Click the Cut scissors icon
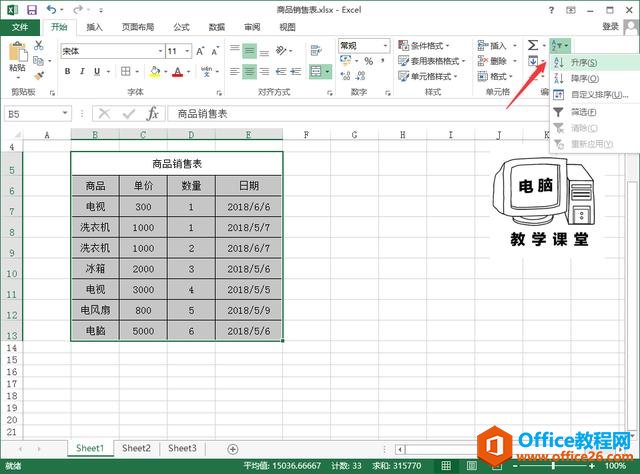Image resolution: width=640 pixels, height=474 pixels. coord(39,45)
